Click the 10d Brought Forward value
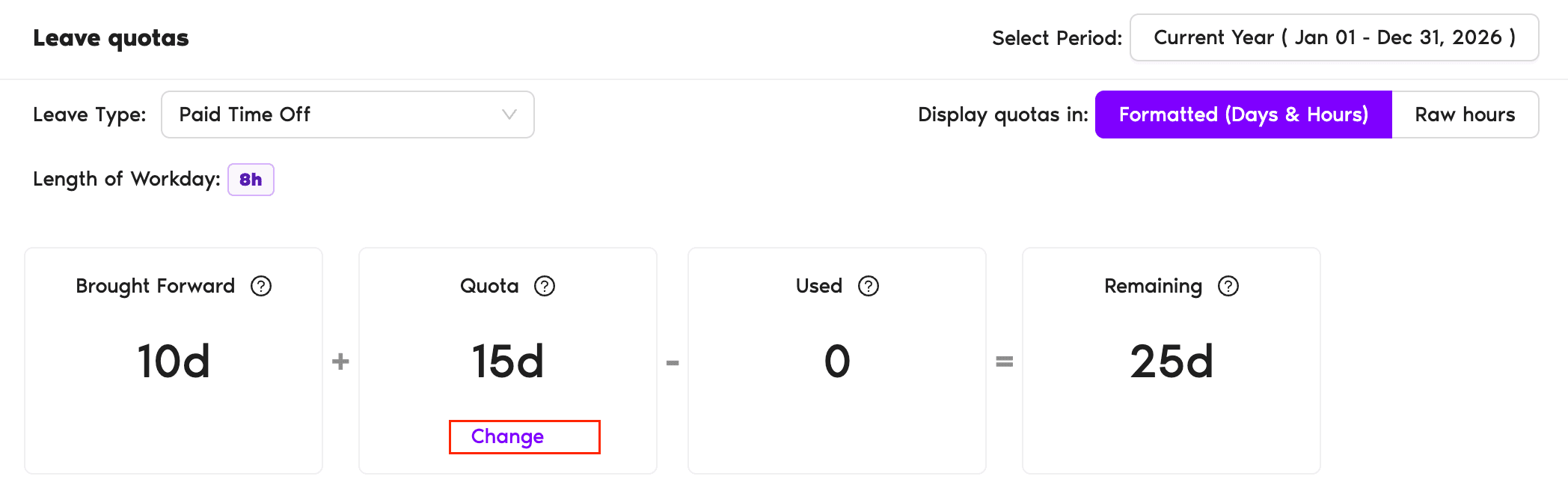Screen dimensions: 1568x494 point(174,362)
